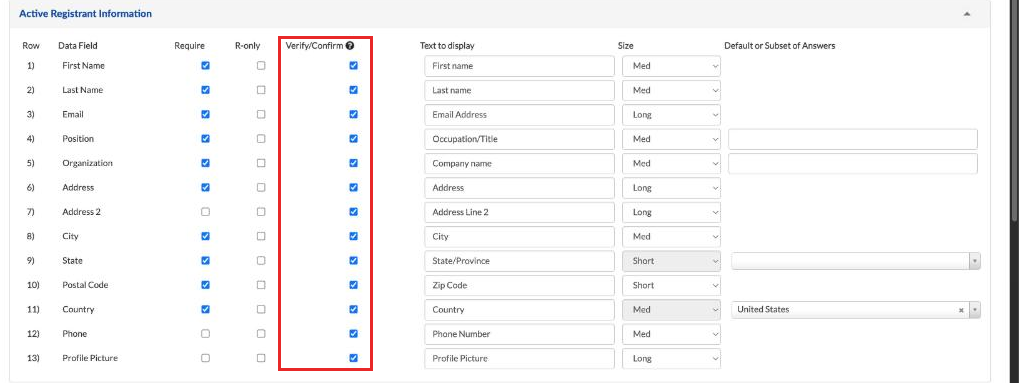The width and height of the screenshot is (1019, 383).
Task: Toggle Verify/Confirm for Organization
Action: point(354,163)
